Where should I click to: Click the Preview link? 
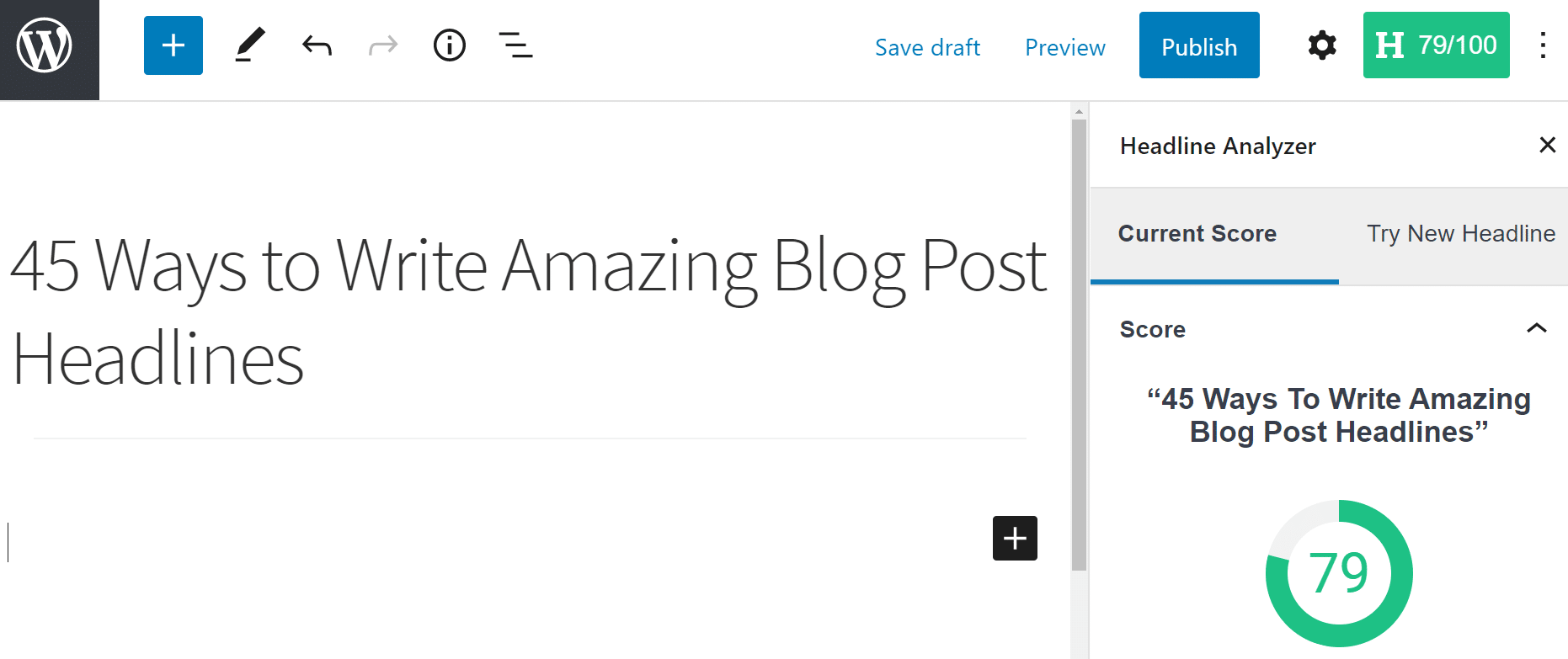[x=1064, y=47]
